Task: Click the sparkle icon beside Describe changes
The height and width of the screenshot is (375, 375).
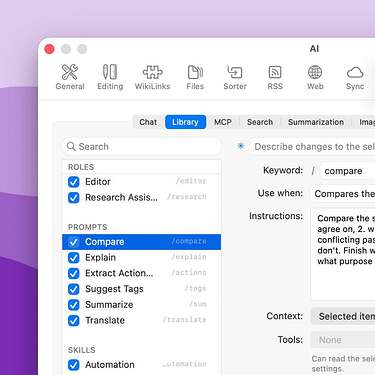Action: point(241,146)
